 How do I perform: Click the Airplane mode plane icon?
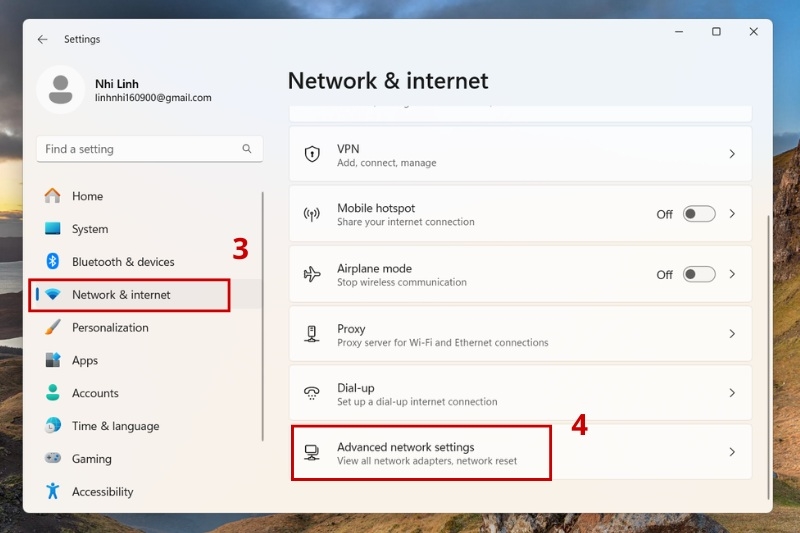tap(312, 274)
